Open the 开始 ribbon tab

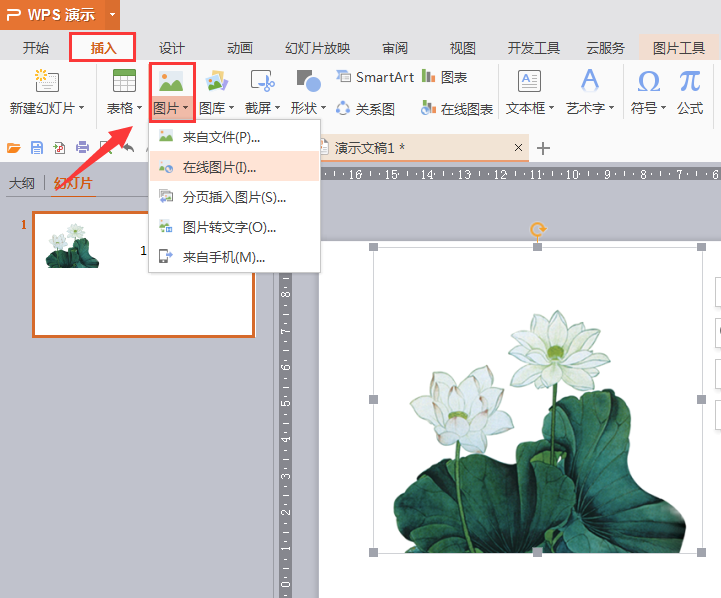point(36,48)
